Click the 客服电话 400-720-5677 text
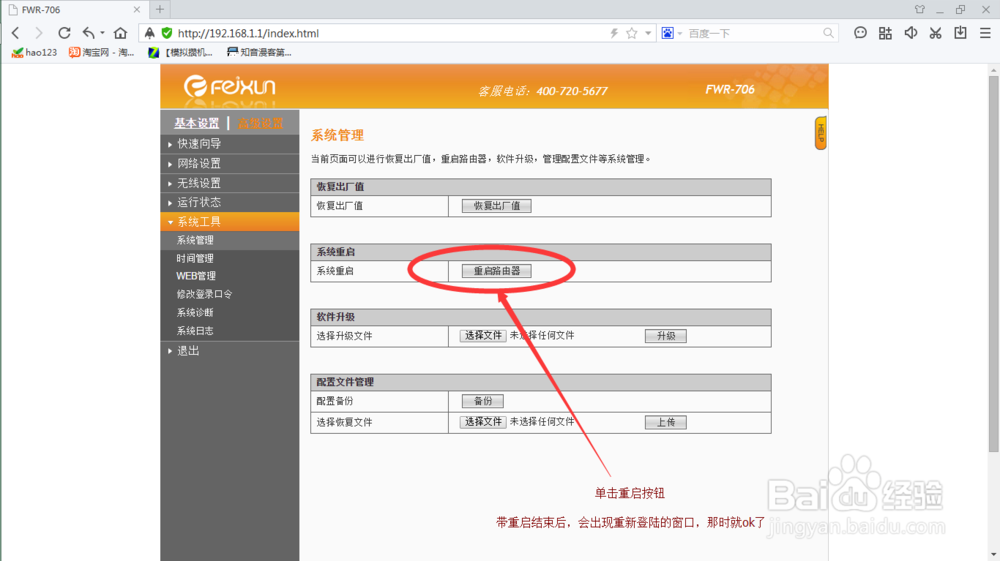Viewport: 1000px width, 561px height. point(543,91)
